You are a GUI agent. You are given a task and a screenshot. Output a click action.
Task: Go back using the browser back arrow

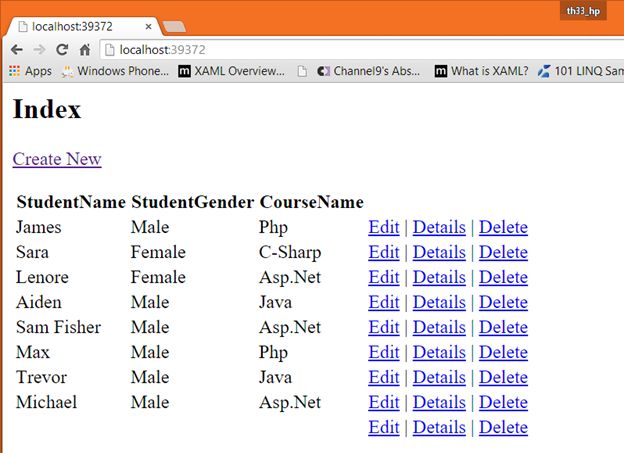coord(17,50)
